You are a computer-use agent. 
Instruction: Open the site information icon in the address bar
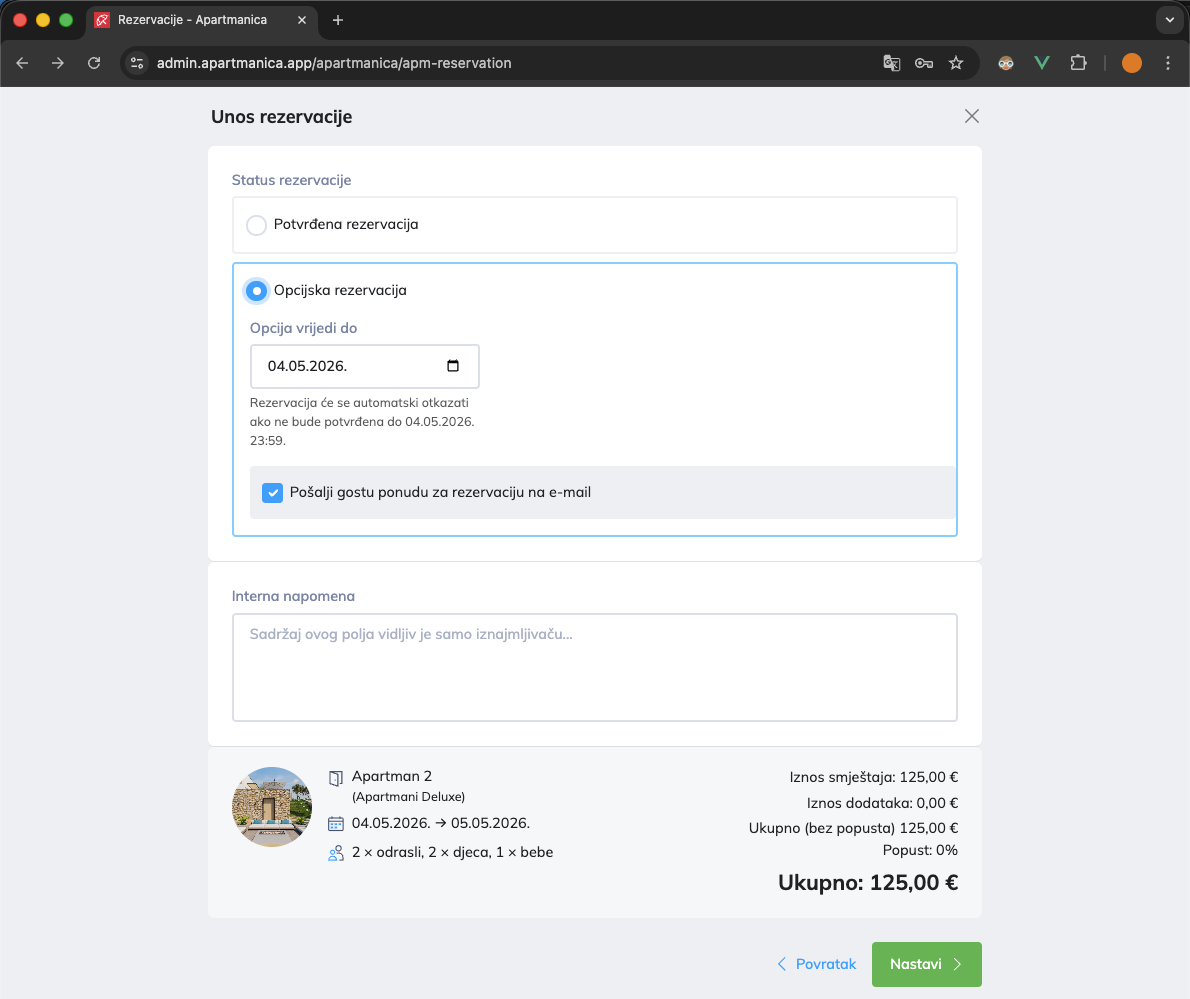[x=137, y=63]
